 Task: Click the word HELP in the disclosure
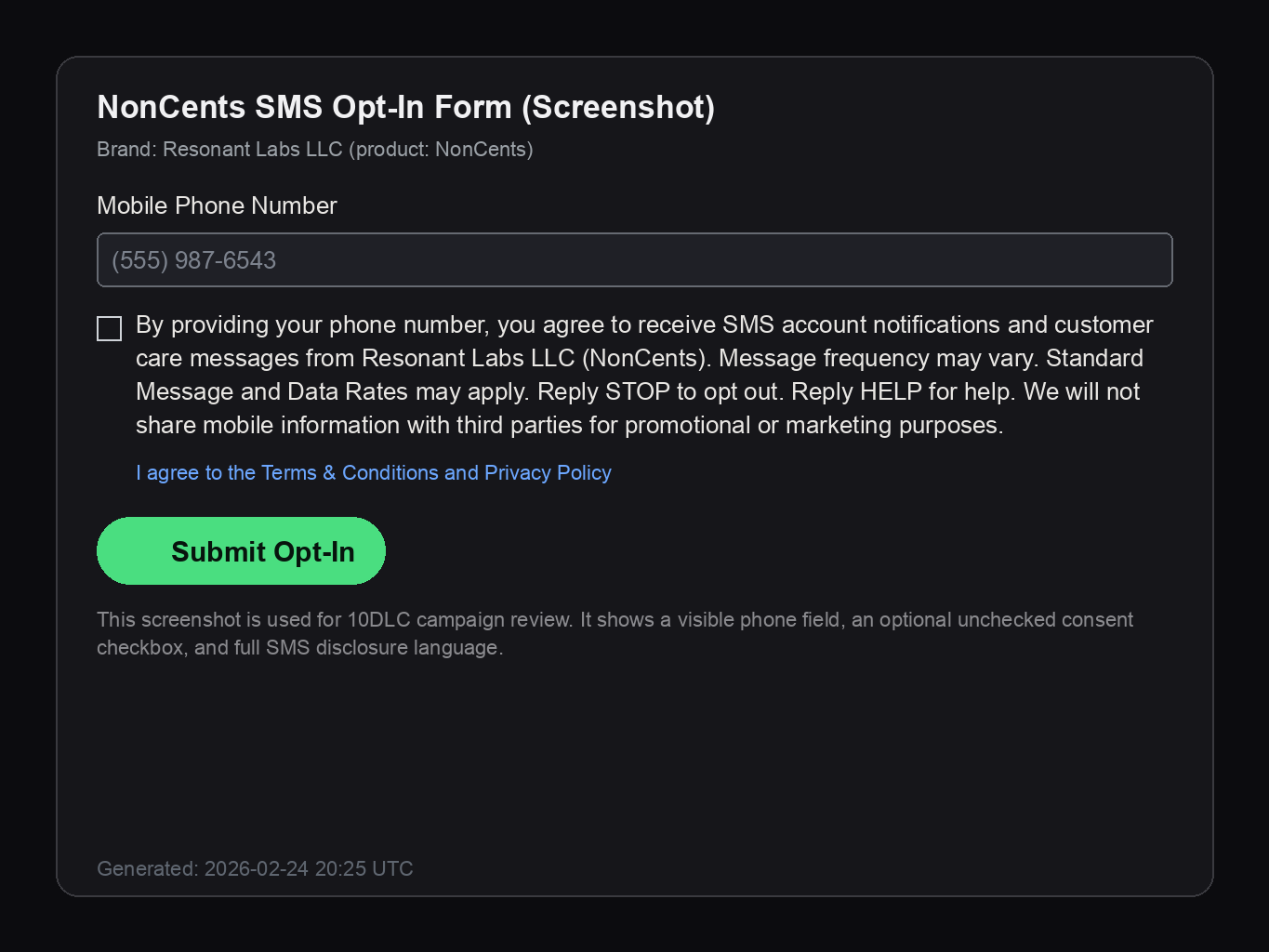coord(891,392)
